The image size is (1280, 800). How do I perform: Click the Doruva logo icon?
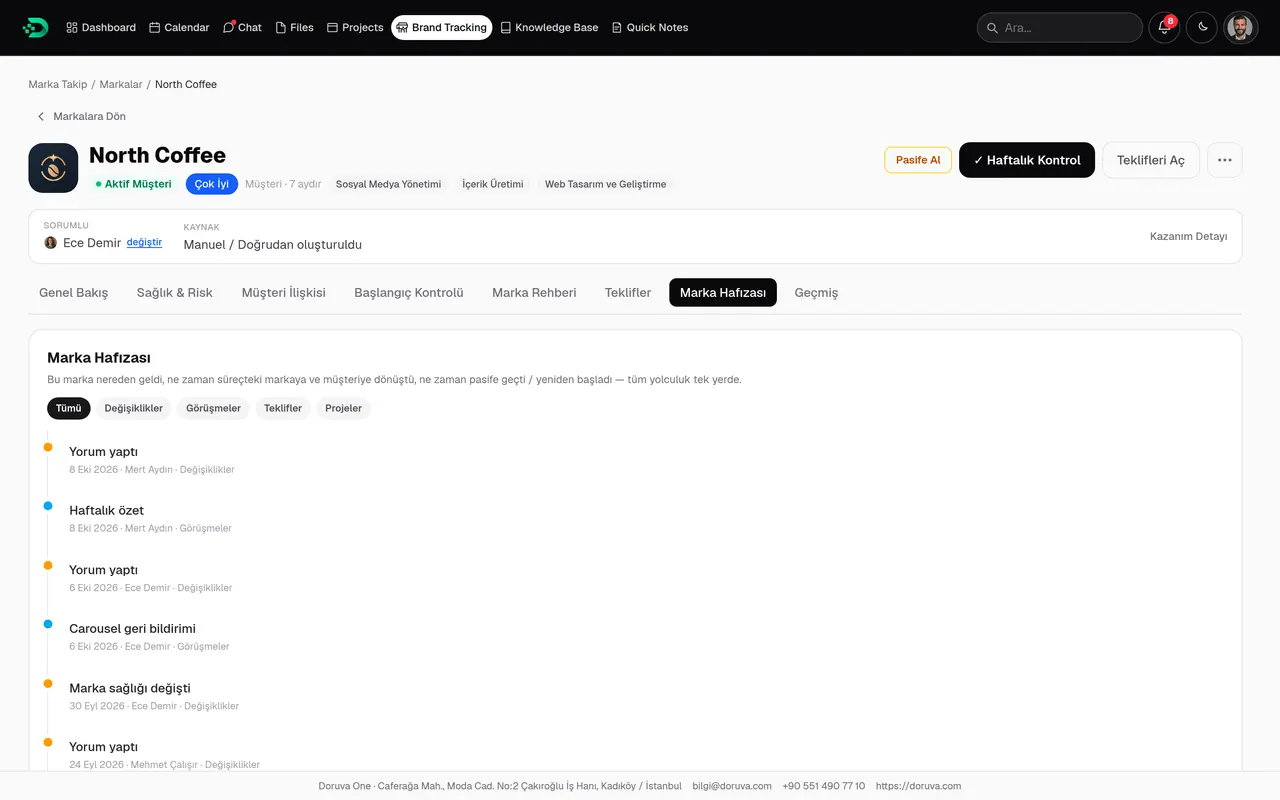point(35,28)
